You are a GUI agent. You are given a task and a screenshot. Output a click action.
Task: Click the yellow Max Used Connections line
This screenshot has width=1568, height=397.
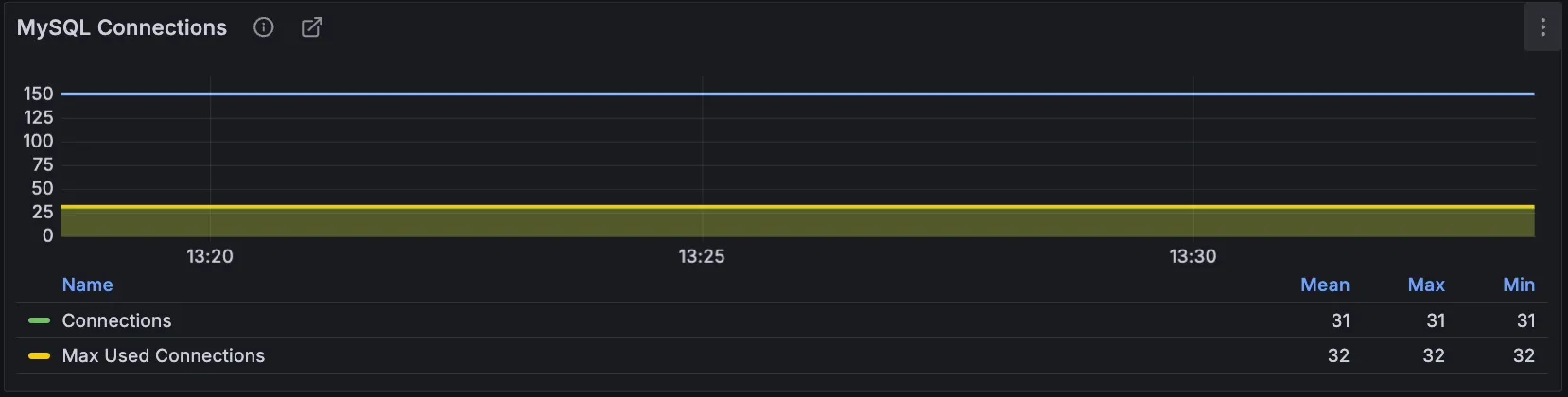pyautogui.click(x=797, y=206)
